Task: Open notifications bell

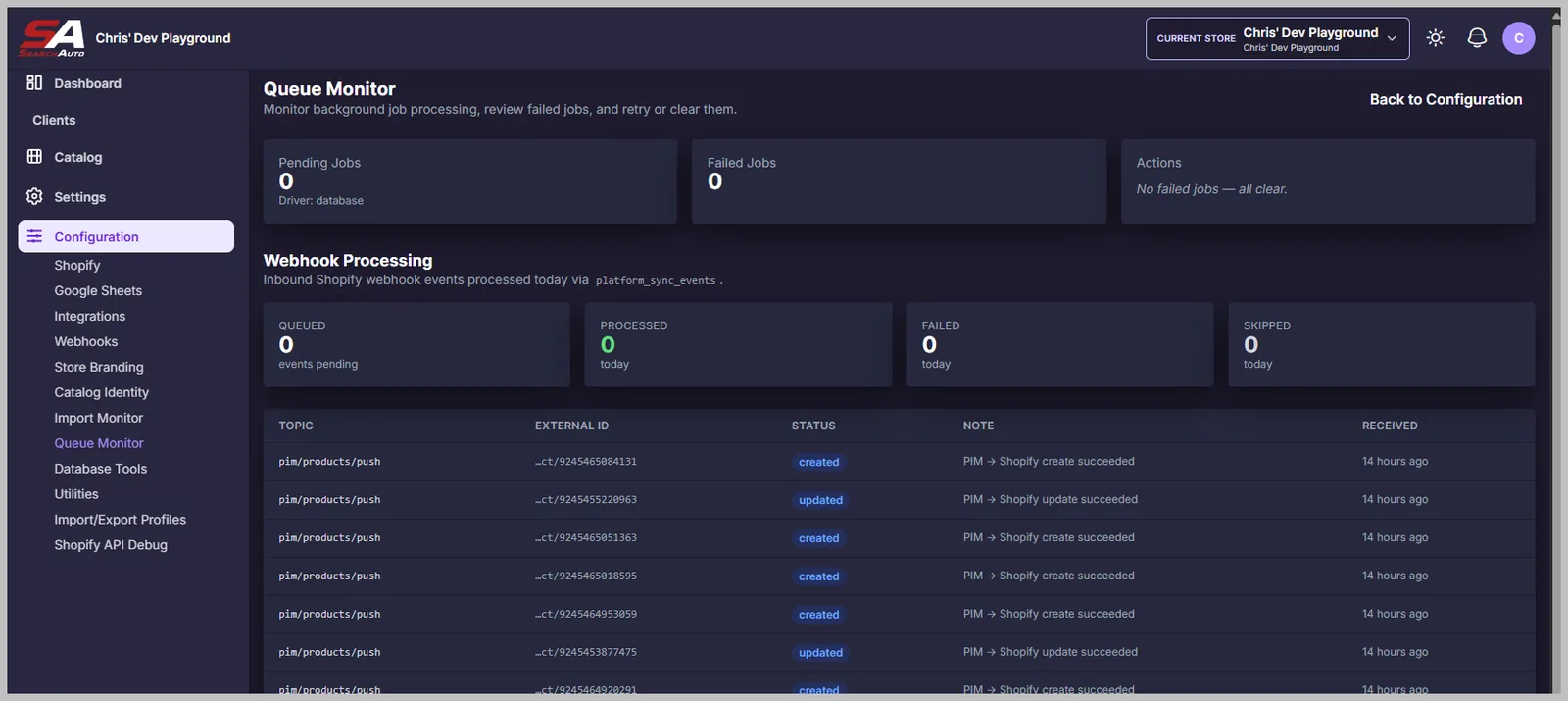Action: pos(1477,38)
